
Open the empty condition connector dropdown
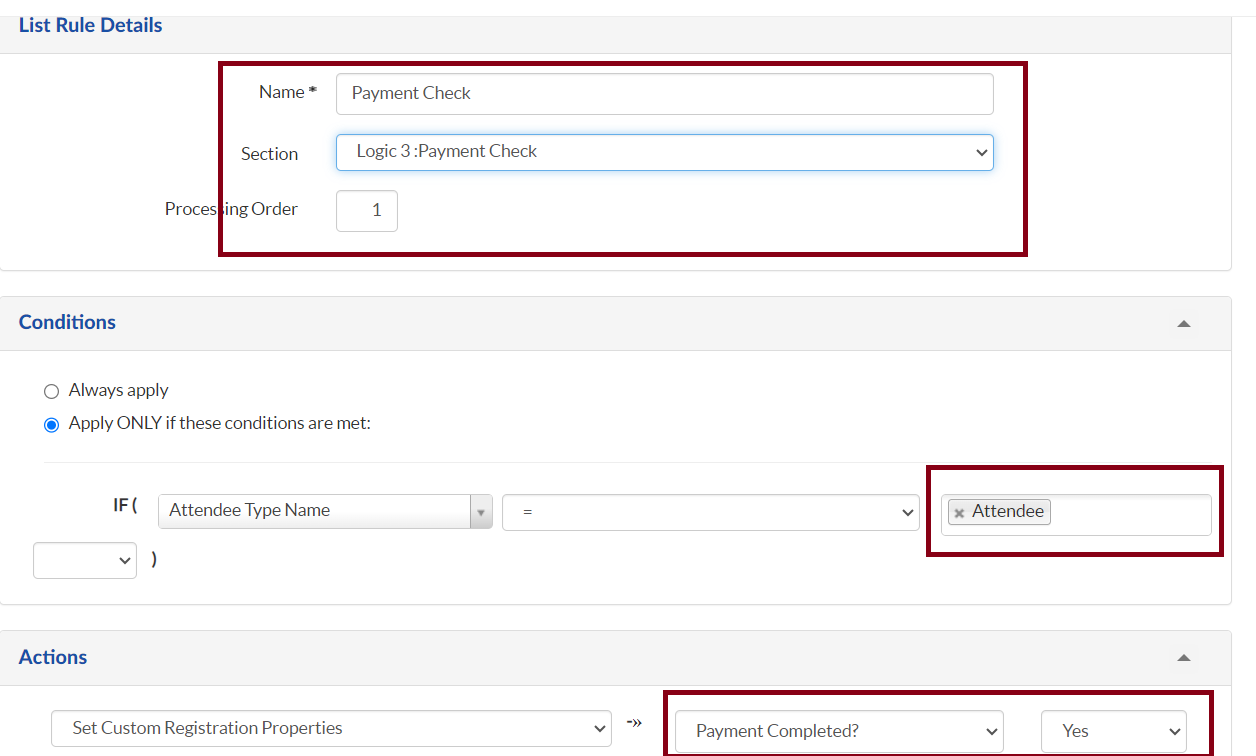tap(85, 560)
